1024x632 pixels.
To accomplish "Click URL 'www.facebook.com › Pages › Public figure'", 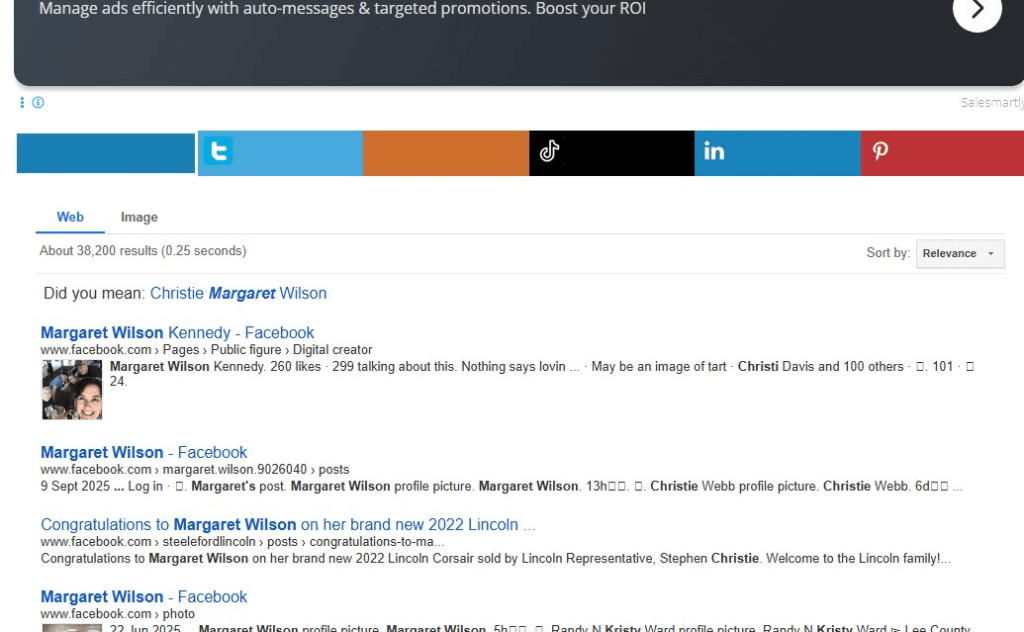I will point(206,350).
